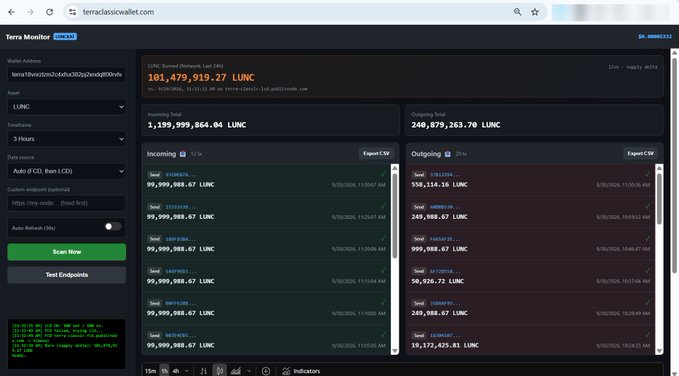
Task: Click Send tag on incoming 11:25:07 AM row
Action: pyautogui.click(x=155, y=207)
